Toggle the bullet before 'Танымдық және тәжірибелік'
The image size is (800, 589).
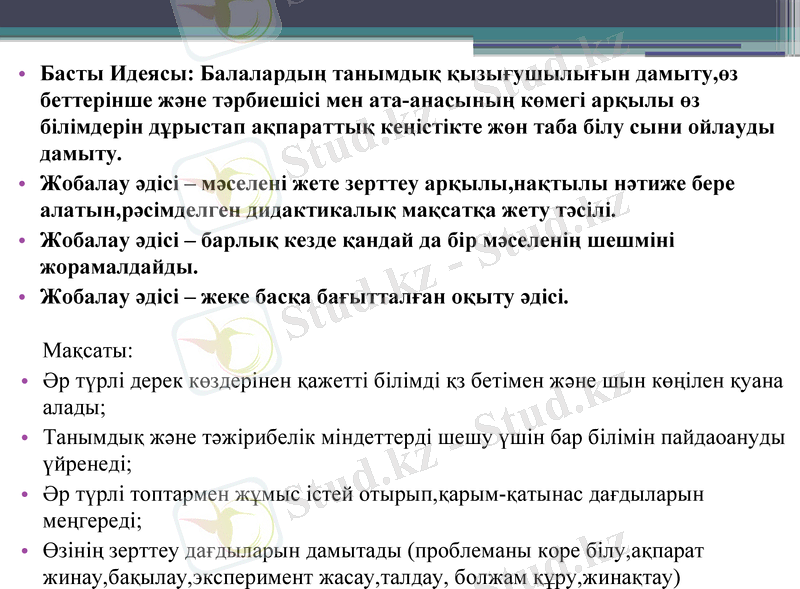(x=25, y=436)
